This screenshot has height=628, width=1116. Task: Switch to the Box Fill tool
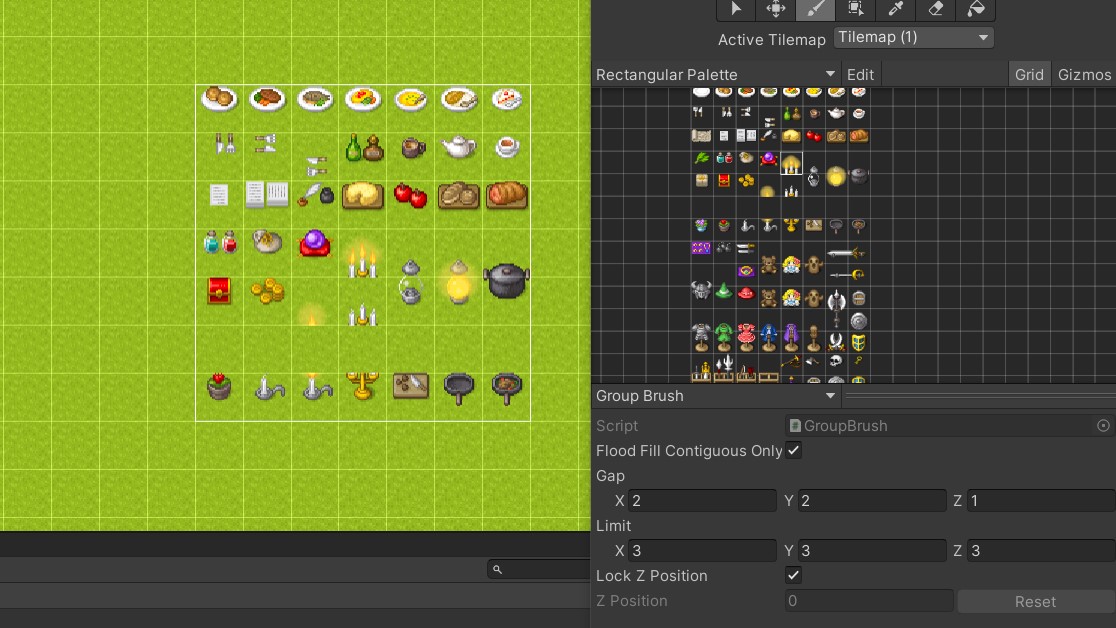click(x=857, y=10)
